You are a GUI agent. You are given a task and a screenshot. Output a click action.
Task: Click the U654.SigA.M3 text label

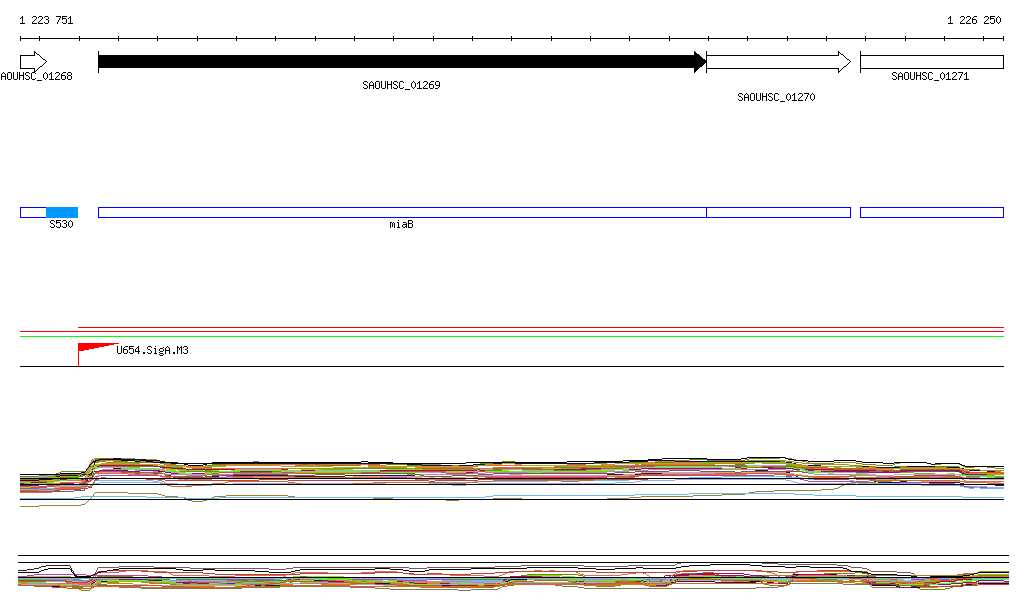(x=152, y=350)
